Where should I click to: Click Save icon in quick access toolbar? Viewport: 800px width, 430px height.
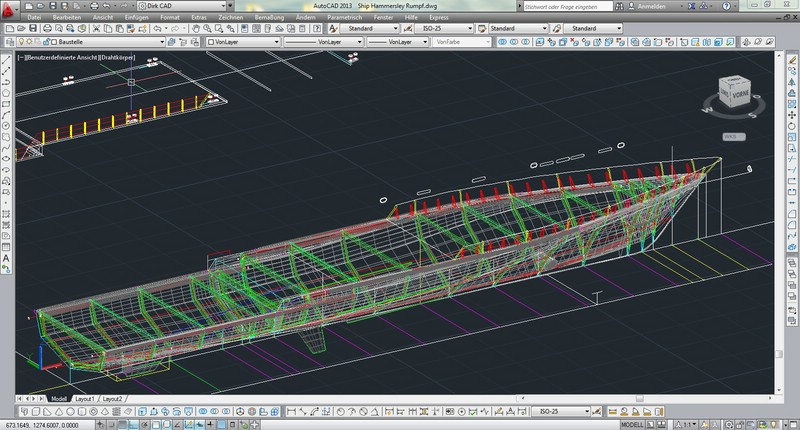[53, 6]
